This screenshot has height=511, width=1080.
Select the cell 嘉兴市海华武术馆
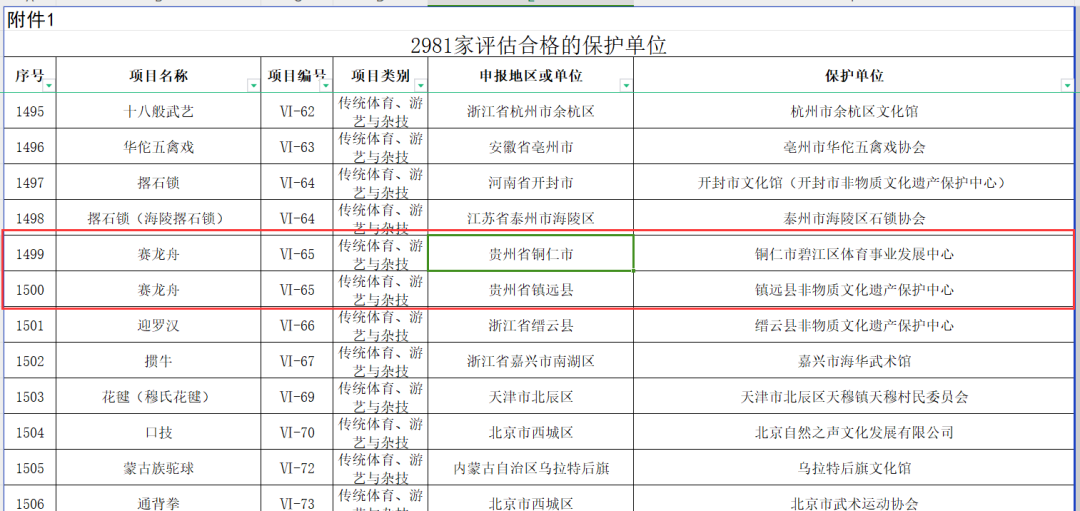[853, 361]
